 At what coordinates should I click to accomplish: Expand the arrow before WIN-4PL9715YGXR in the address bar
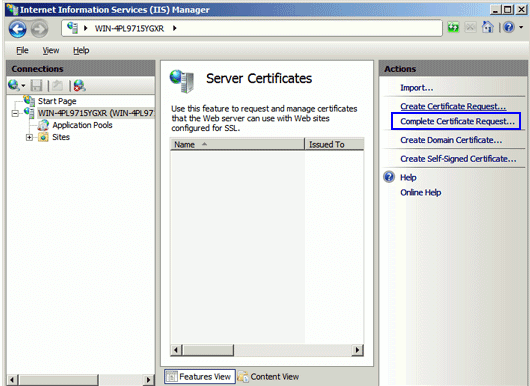(86, 28)
